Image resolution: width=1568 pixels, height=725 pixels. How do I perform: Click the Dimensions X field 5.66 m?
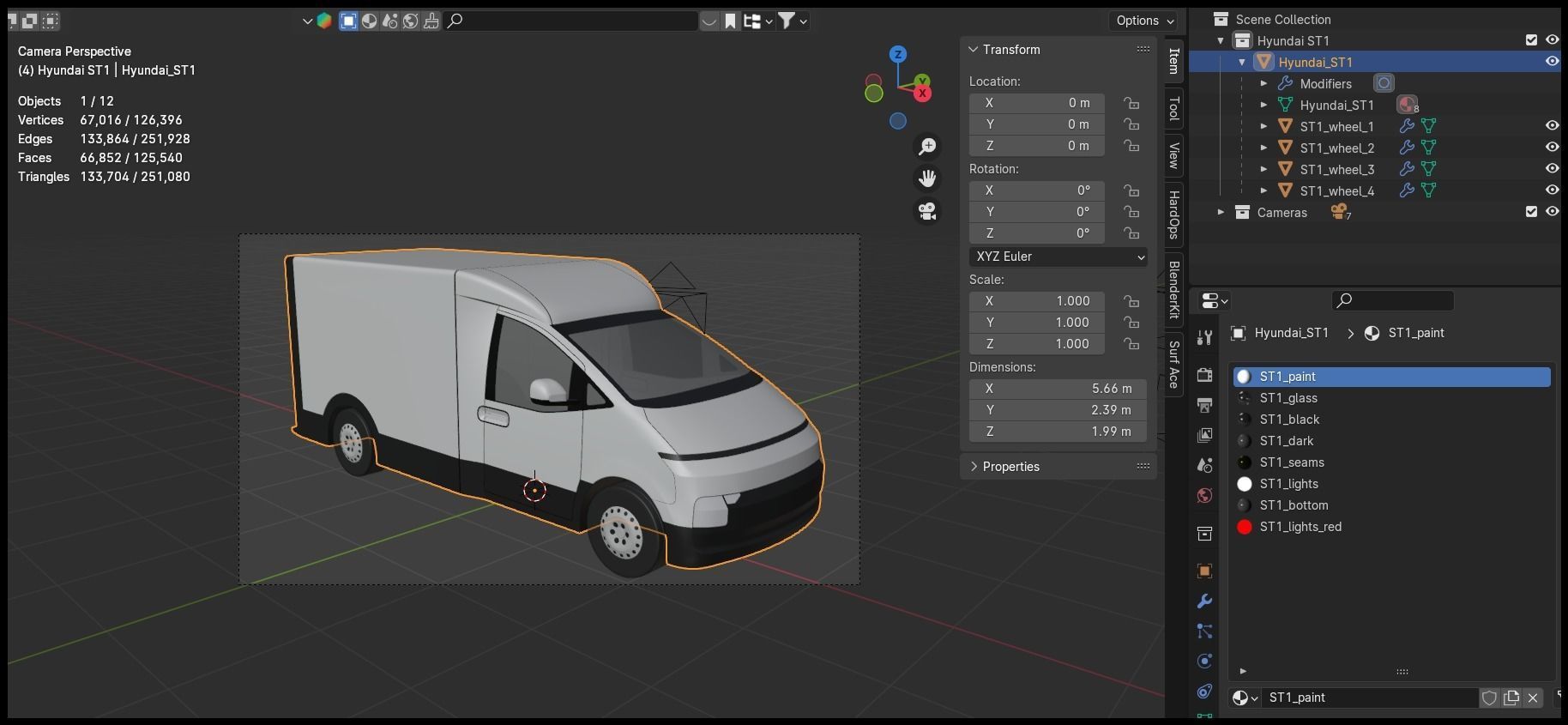pos(1058,389)
